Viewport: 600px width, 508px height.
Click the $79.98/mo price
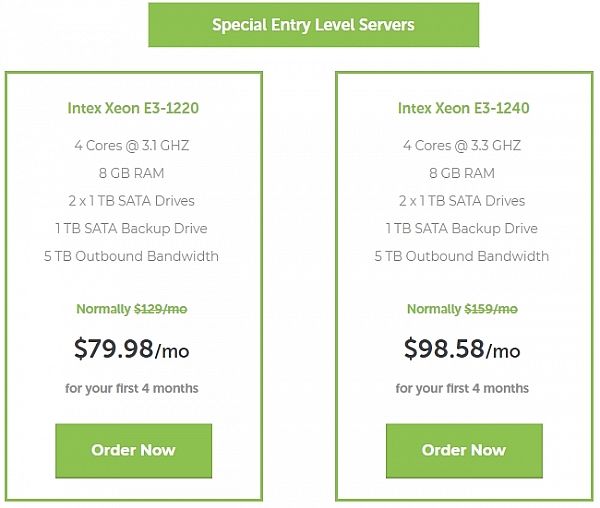tap(132, 349)
